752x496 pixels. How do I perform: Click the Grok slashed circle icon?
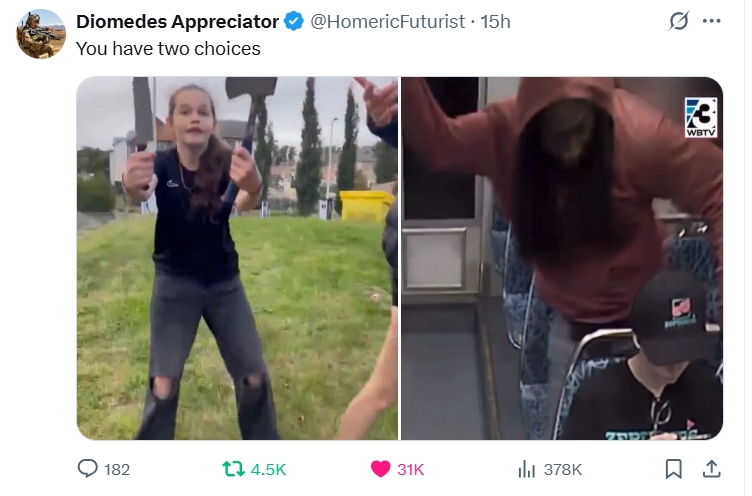click(679, 21)
